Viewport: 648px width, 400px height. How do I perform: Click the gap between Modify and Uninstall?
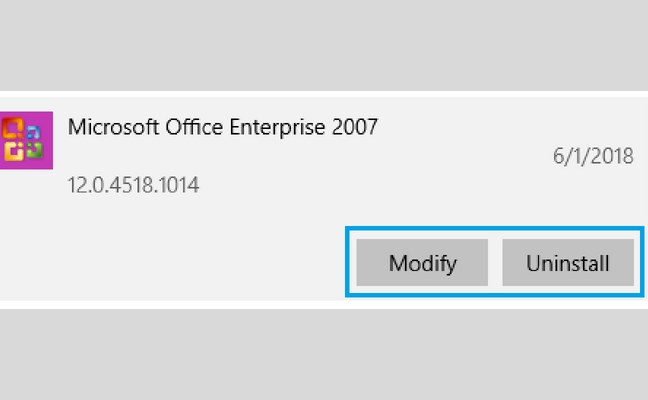[x=495, y=262]
